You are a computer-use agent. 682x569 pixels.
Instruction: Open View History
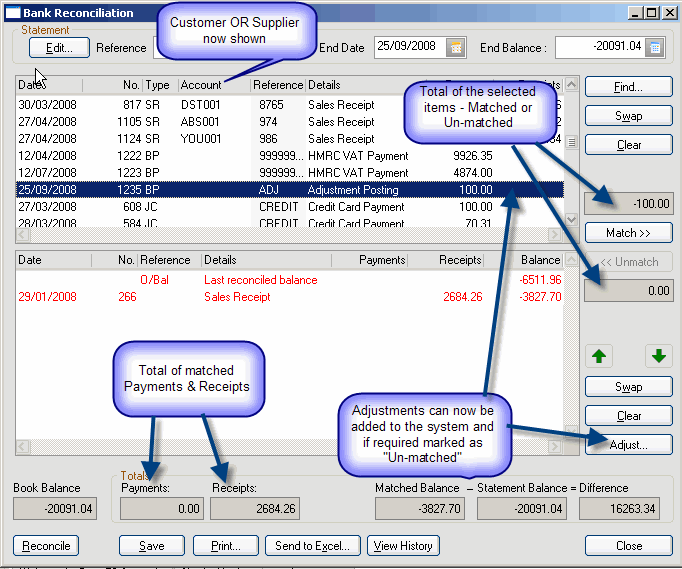pyautogui.click(x=403, y=546)
